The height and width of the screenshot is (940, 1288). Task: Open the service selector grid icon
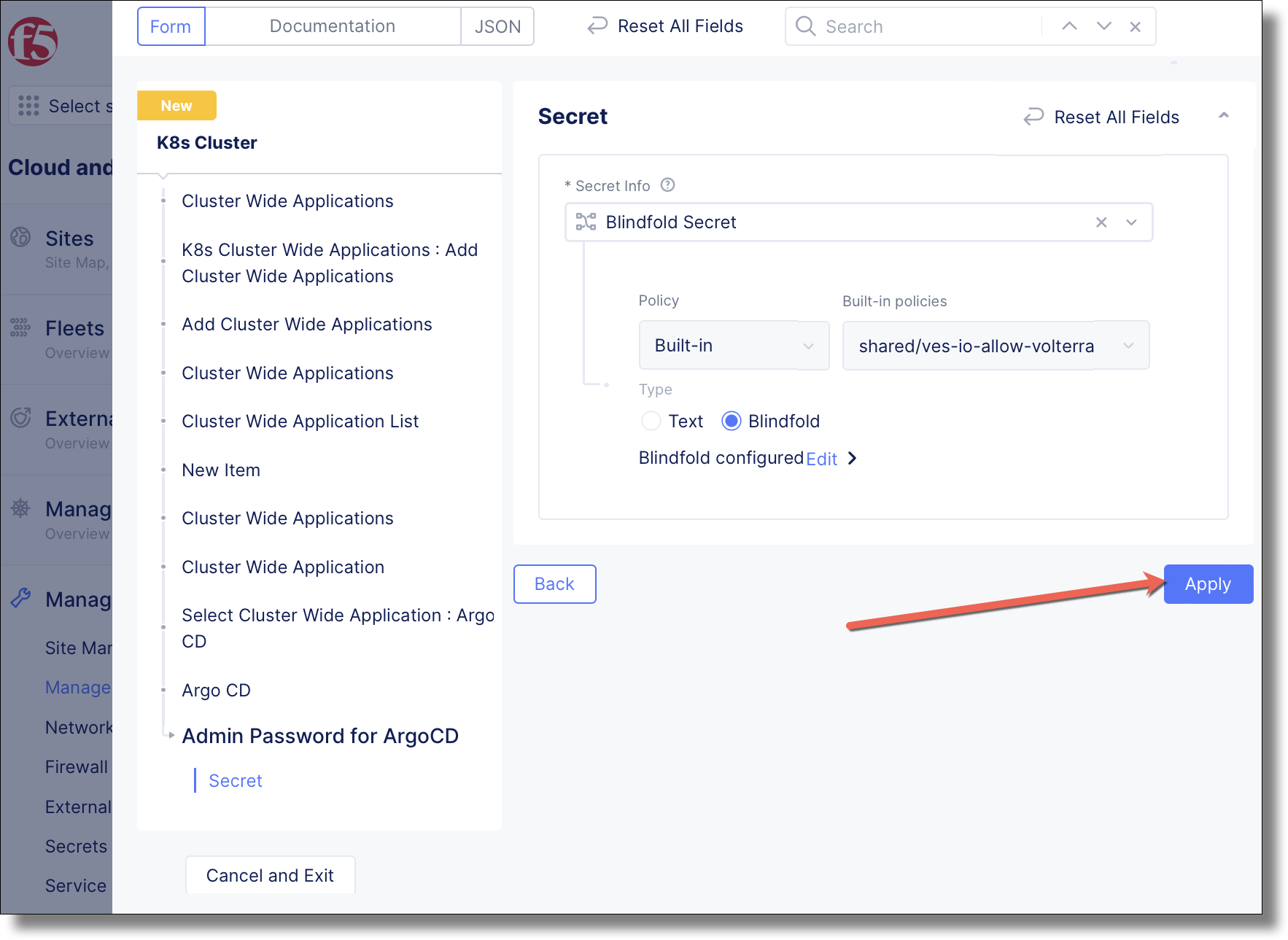pos(28,106)
